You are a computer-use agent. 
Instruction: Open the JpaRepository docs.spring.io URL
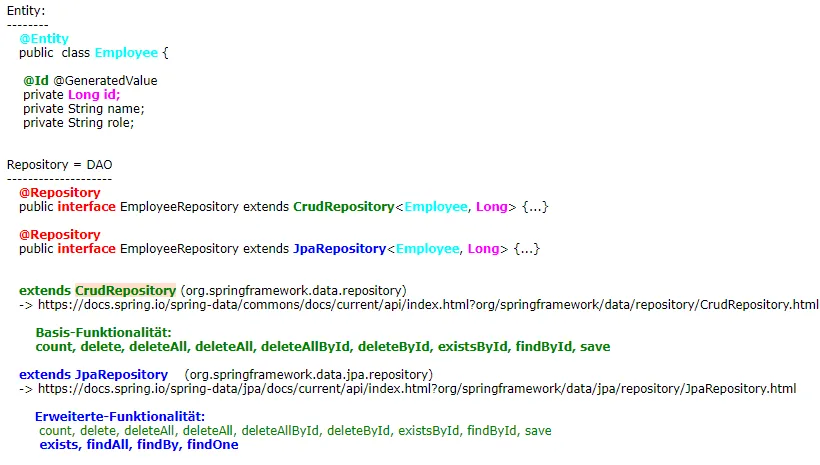417,389
